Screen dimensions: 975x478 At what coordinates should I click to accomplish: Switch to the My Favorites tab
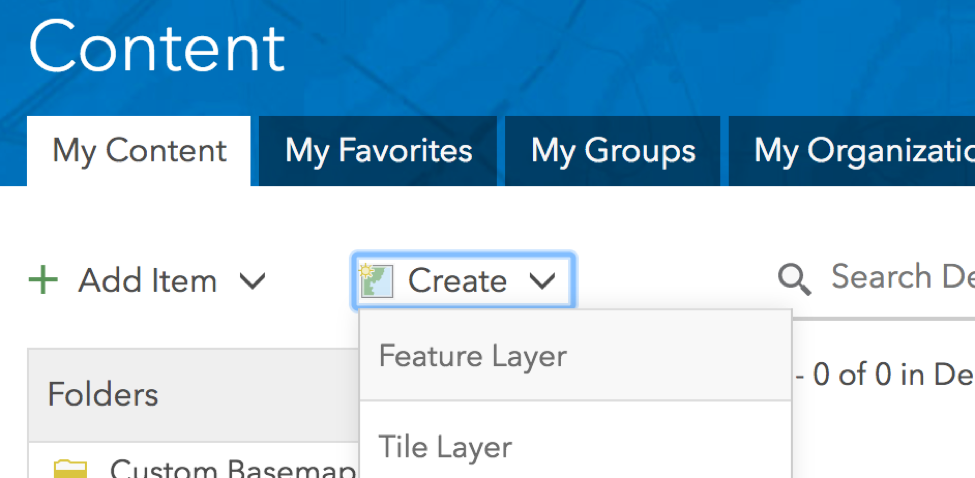(378, 151)
